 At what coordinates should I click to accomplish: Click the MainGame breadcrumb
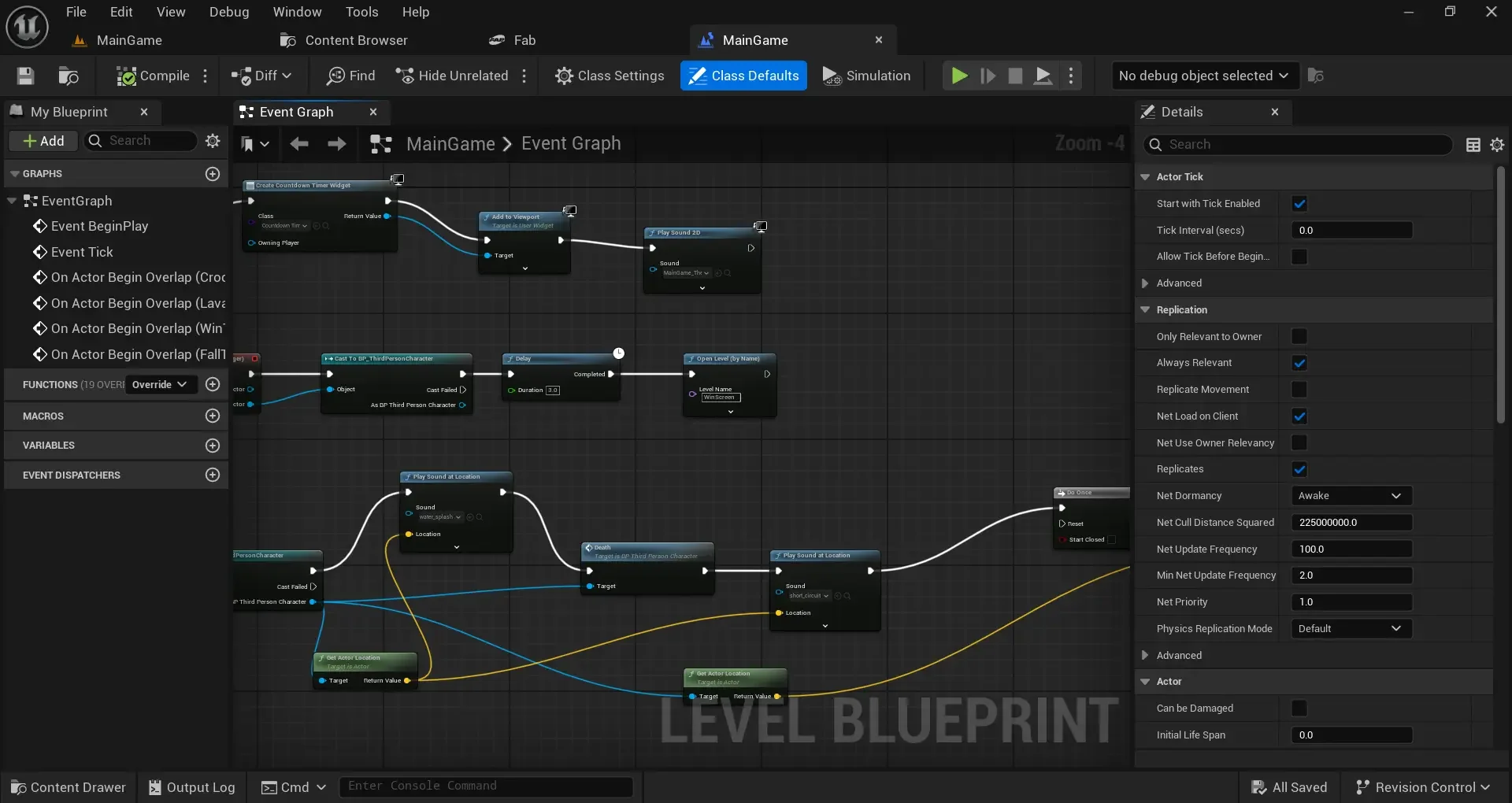pyautogui.click(x=450, y=144)
